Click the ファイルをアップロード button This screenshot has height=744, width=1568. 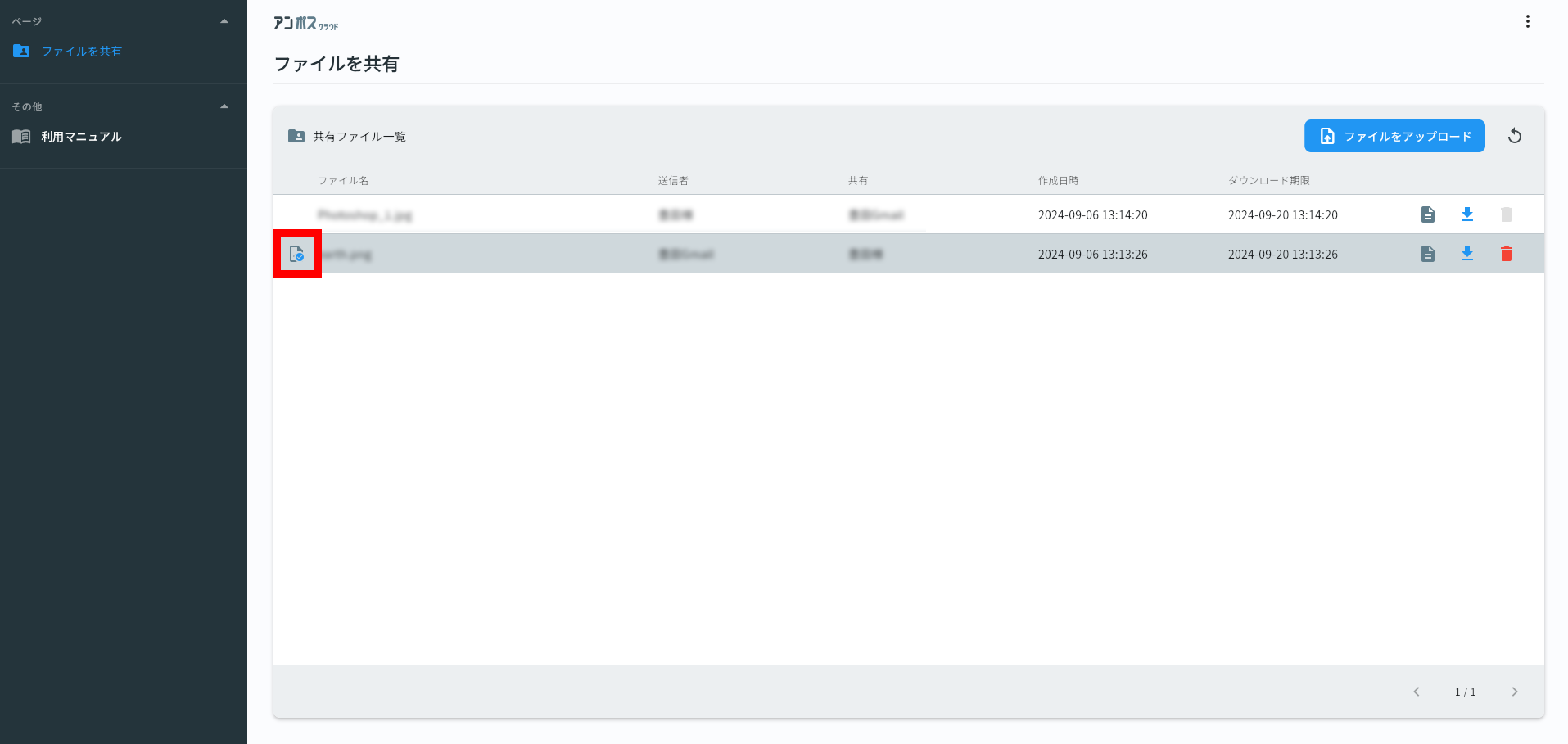point(1394,136)
